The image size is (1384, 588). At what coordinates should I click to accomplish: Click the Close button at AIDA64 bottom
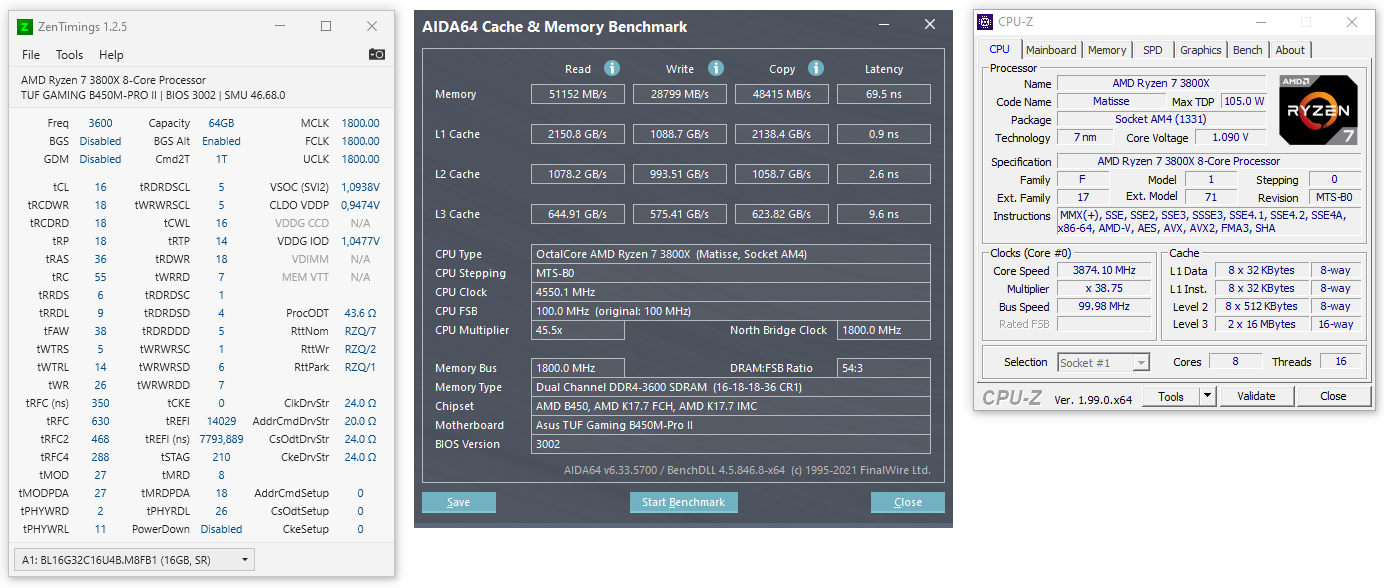pos(908,502)
